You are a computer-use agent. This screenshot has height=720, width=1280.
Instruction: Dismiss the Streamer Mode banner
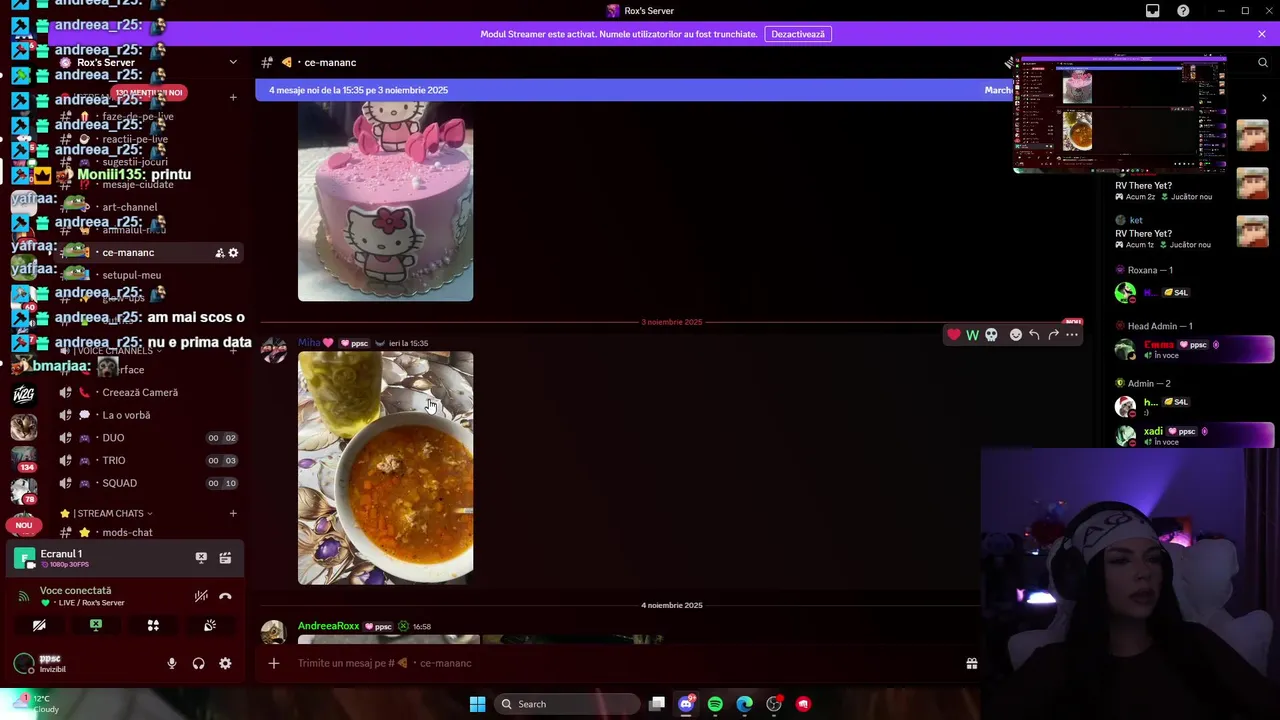pyautogui.click(x=1262, y=34)
